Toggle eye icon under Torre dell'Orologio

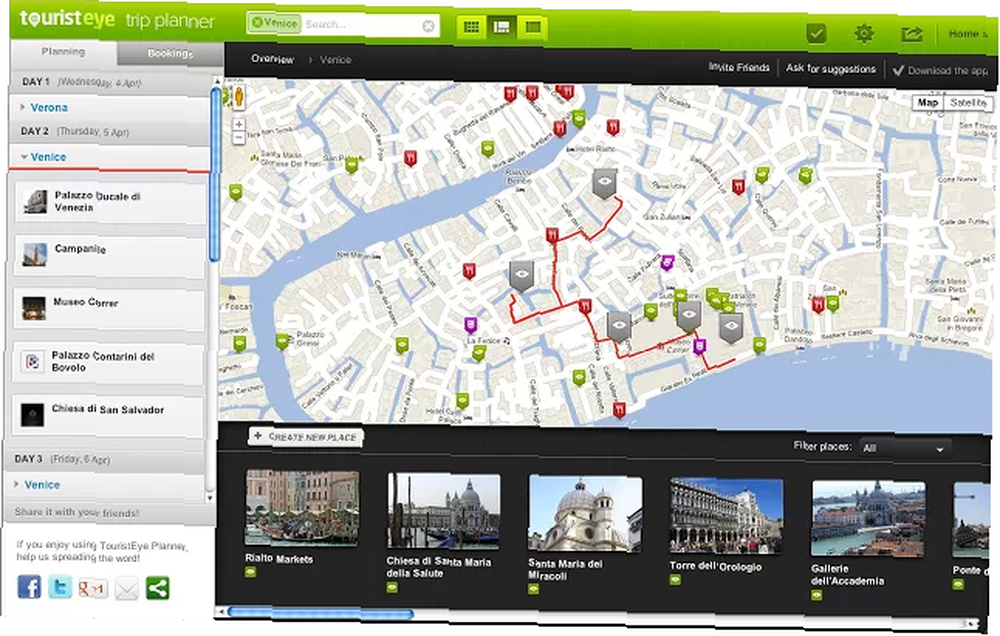[x=675, y=580]
